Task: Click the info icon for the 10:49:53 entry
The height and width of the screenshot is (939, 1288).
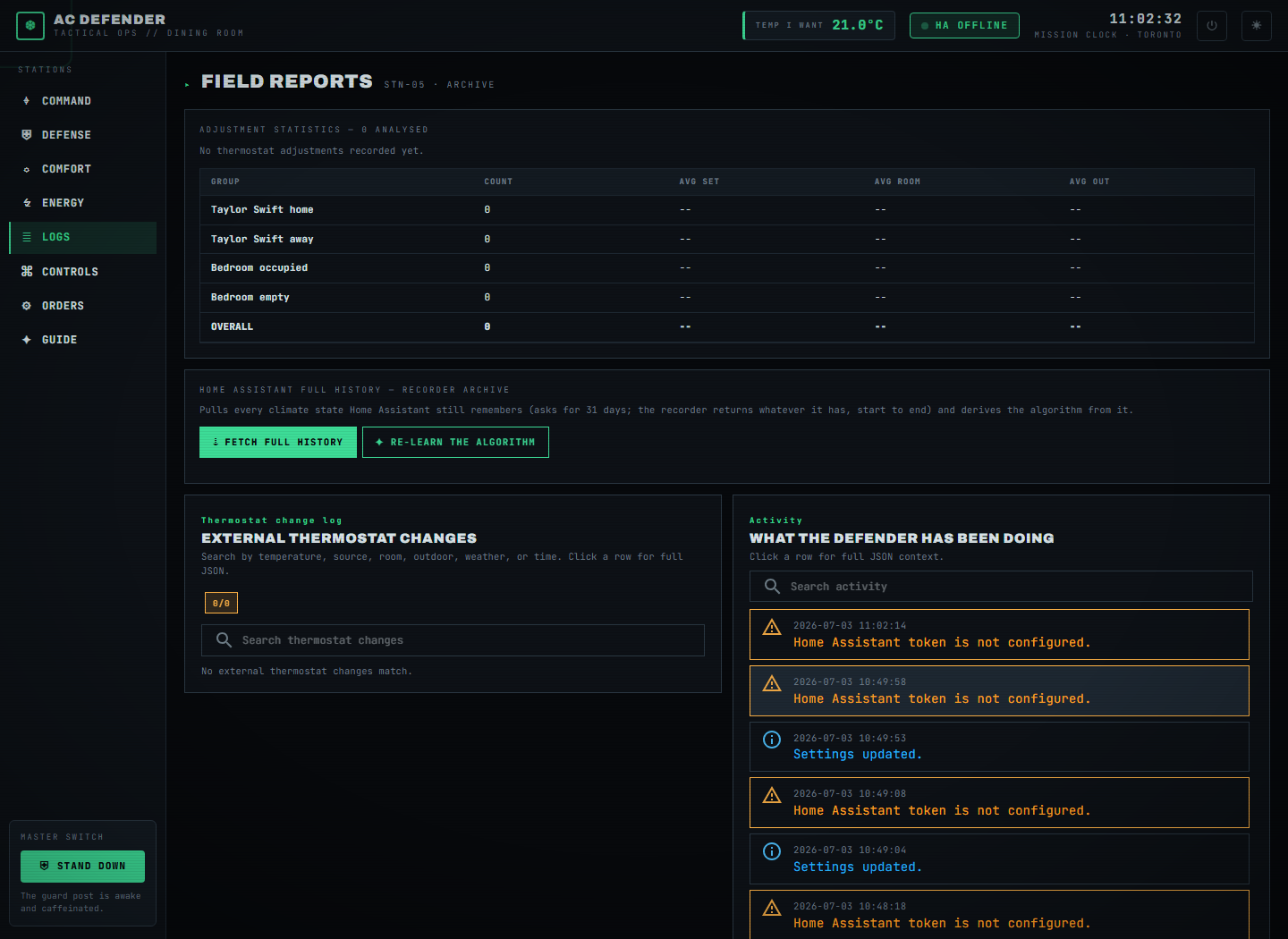Action: (772, 740)
